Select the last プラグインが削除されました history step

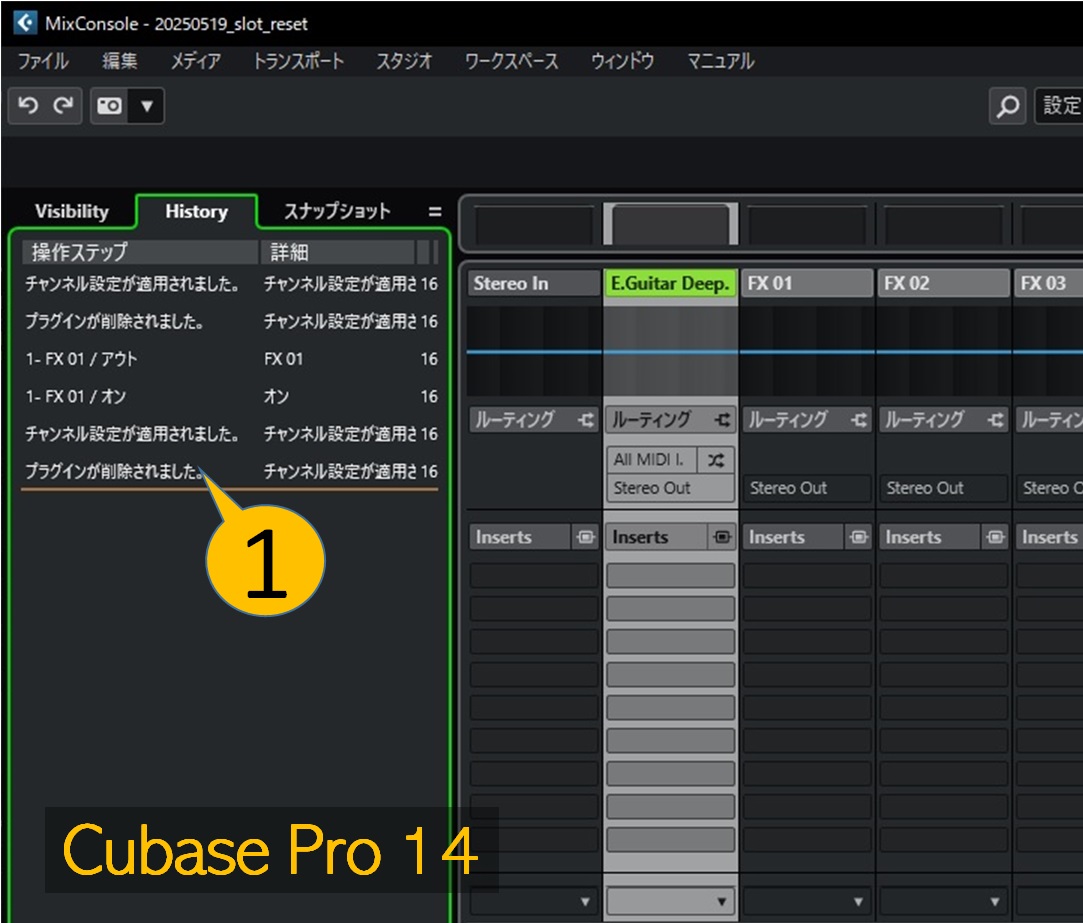(x=230, y=471)
